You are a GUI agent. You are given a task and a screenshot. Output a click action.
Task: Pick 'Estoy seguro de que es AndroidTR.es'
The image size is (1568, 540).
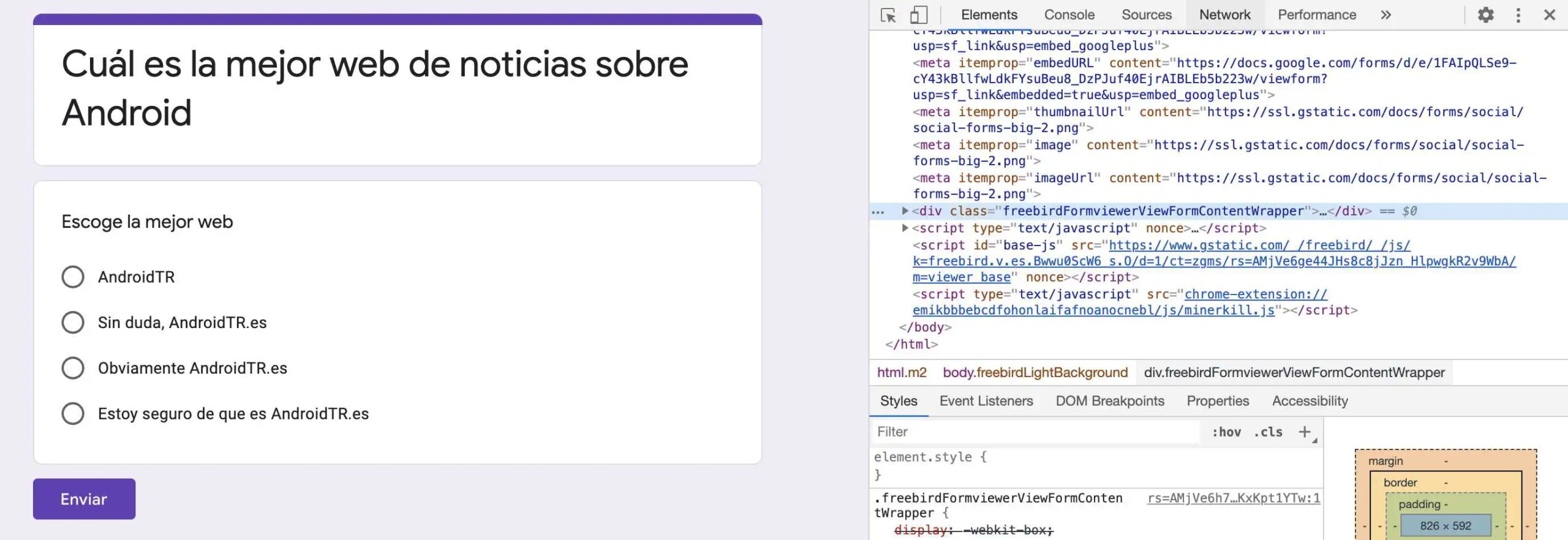73,413
